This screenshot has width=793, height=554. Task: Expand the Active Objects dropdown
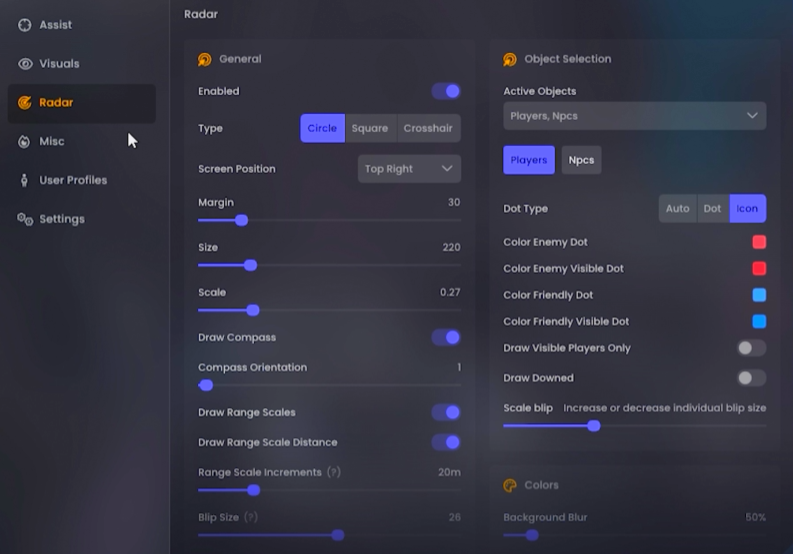tap(635, 116)
